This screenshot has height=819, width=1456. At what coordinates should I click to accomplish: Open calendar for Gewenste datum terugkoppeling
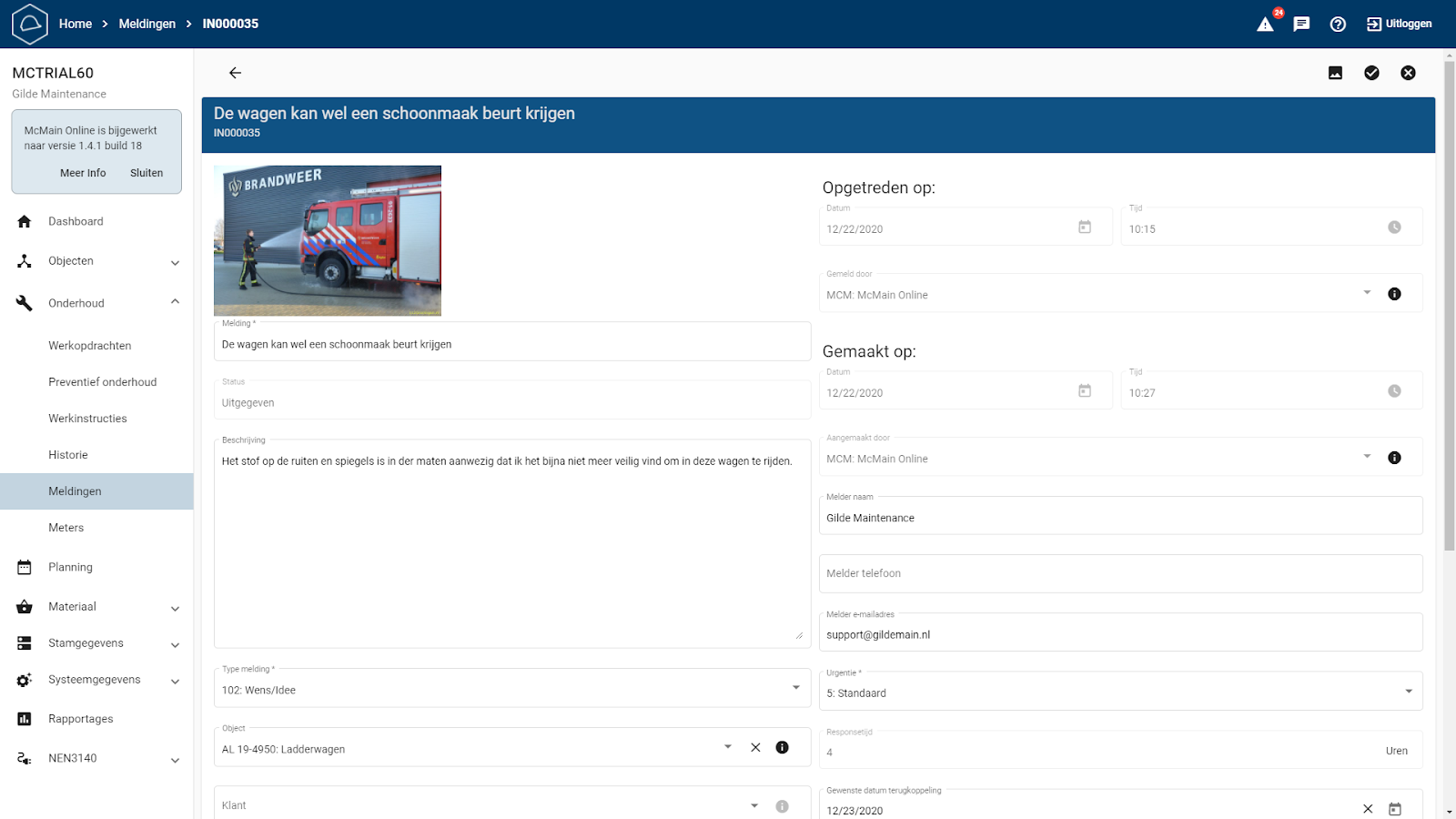pos(1394,809)
